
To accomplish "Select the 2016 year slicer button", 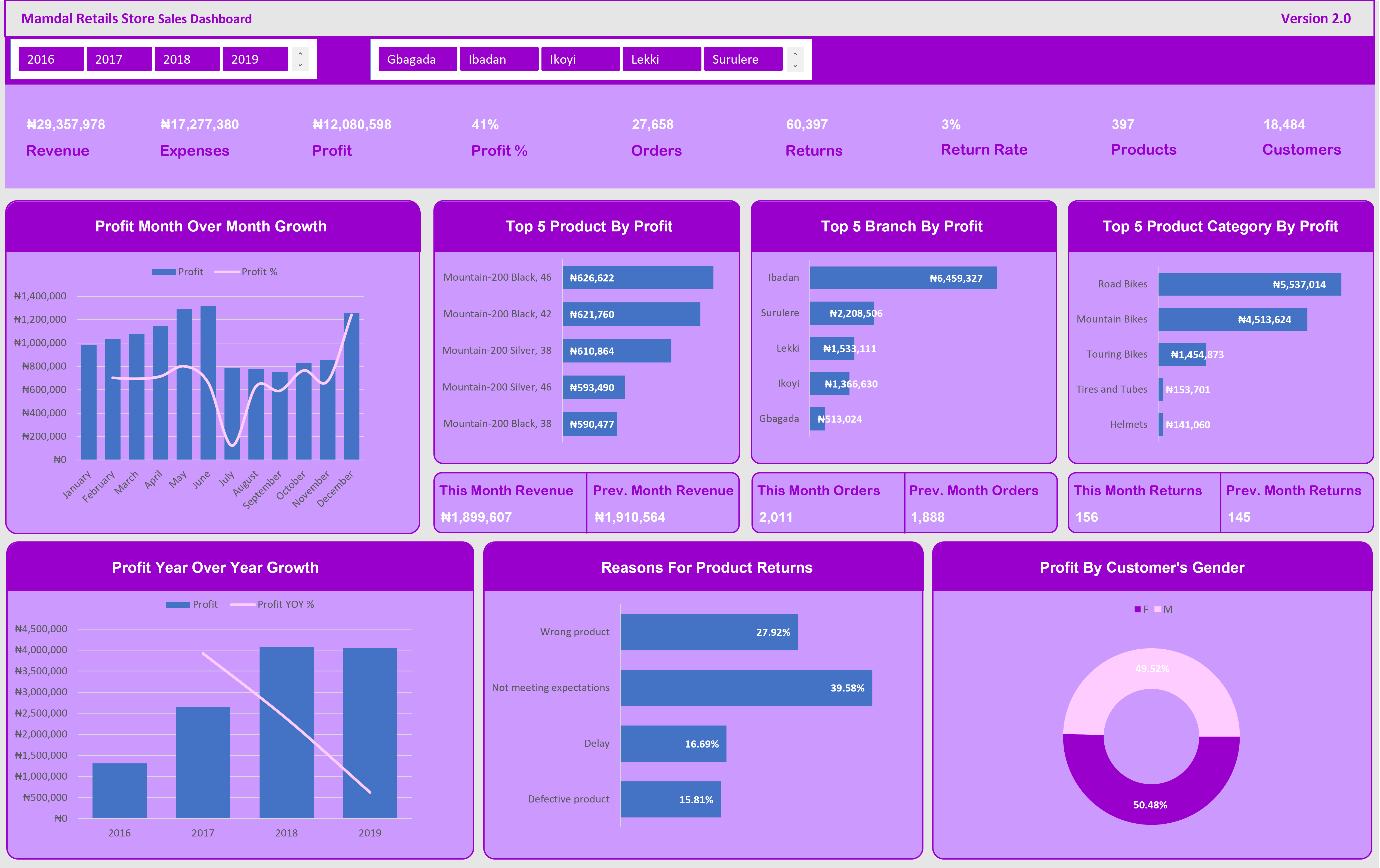I will coord(51,59).
